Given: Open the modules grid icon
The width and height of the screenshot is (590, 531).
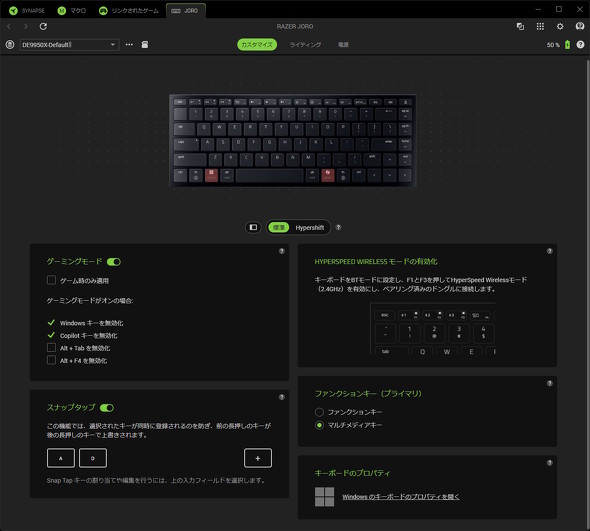Looking at the screenshot, I should (x=540, y=26).
